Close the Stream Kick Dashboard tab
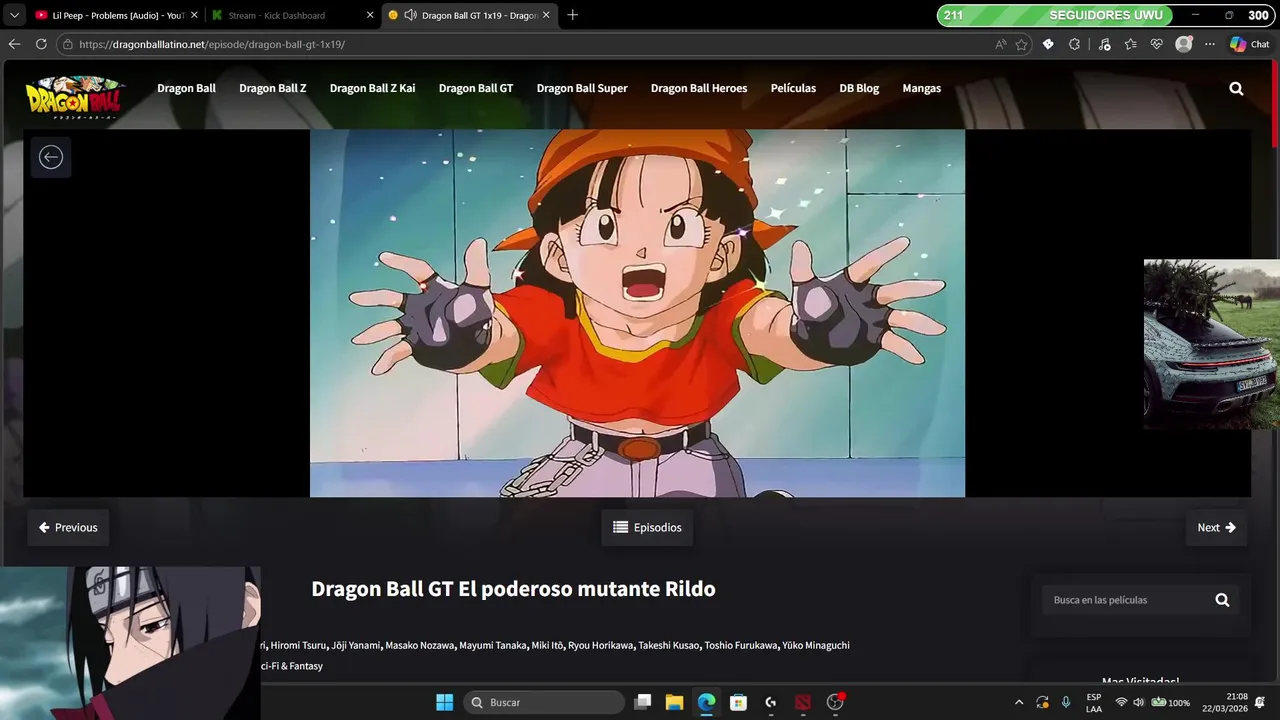 click(370, 15)
